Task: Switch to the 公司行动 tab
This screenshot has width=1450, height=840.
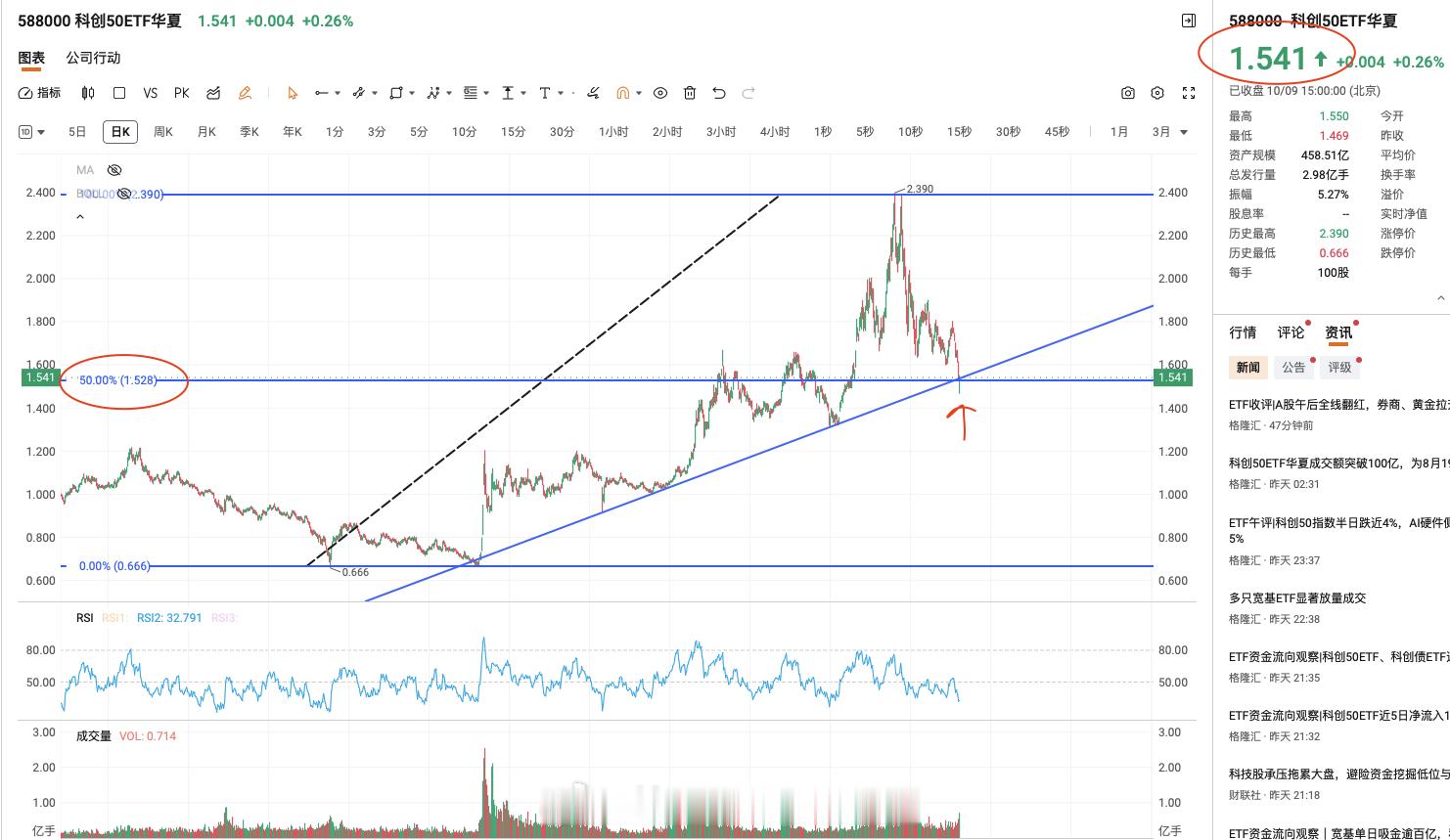Action: [x=93, y=58]
